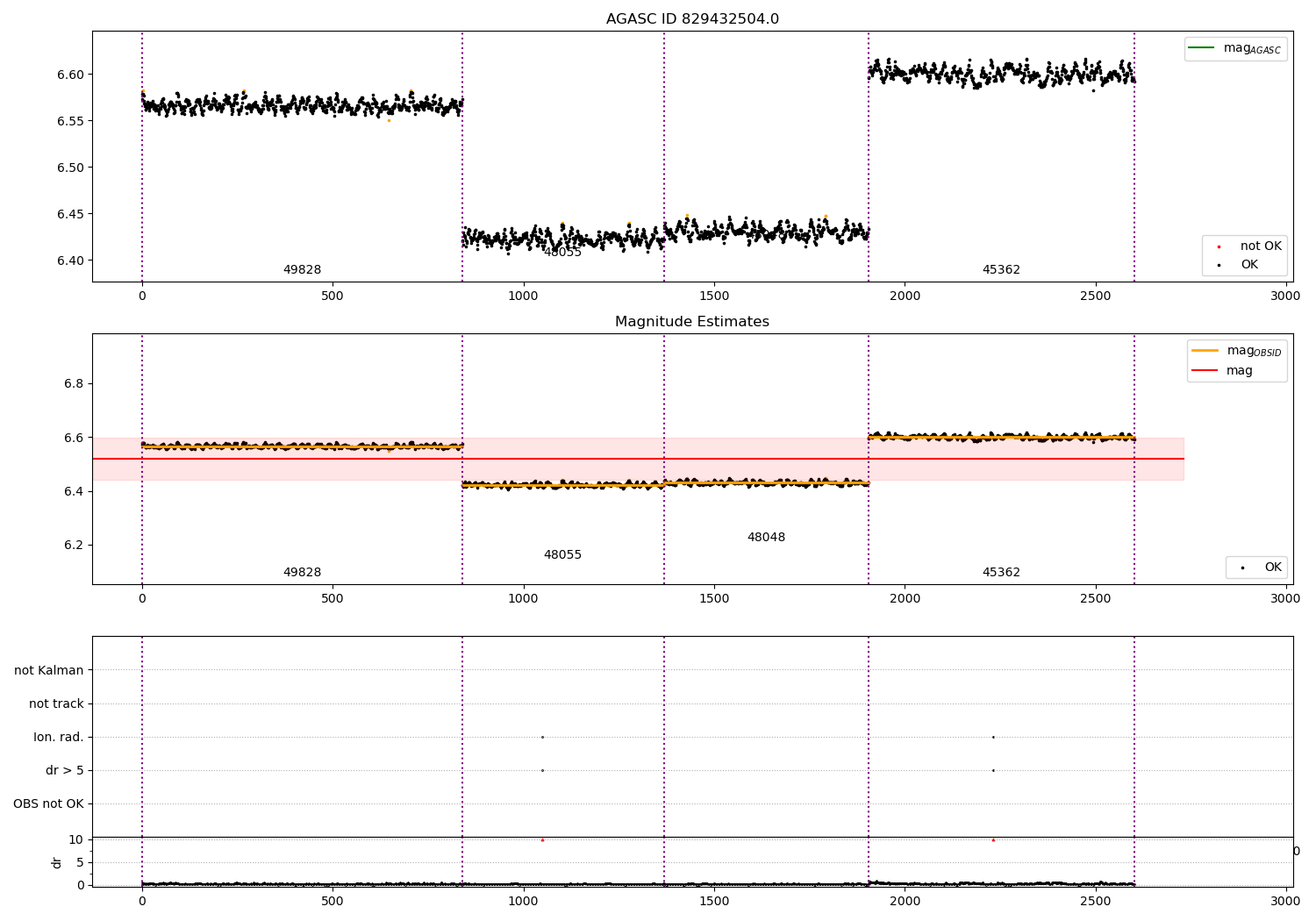The width and height of the screenshot is (1316, 921).
Task: Click the 'not Kalman' axis label
Action: tap(49, 670)
